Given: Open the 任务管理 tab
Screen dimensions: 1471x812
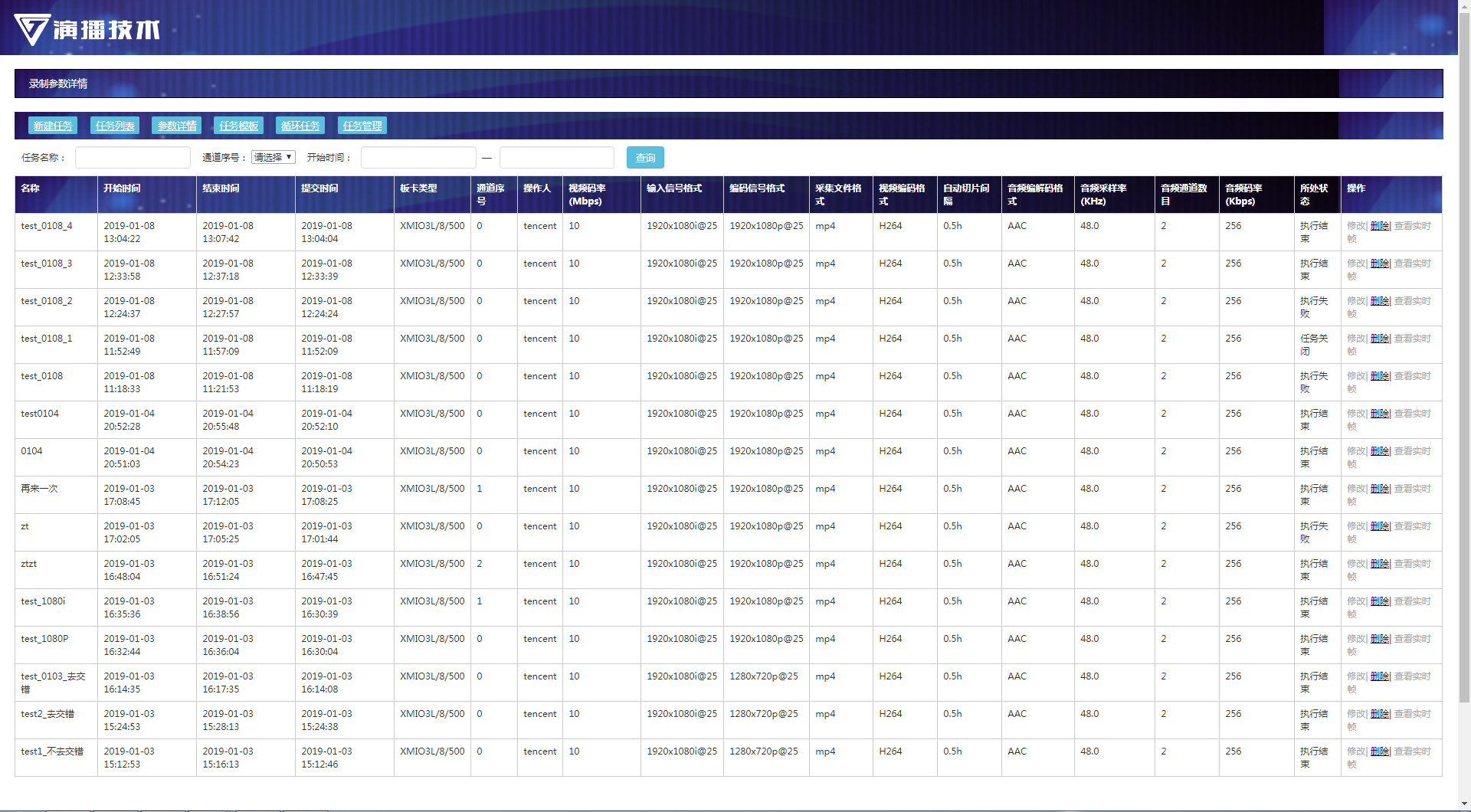Looking at the screenshot, I should (362, 126).
